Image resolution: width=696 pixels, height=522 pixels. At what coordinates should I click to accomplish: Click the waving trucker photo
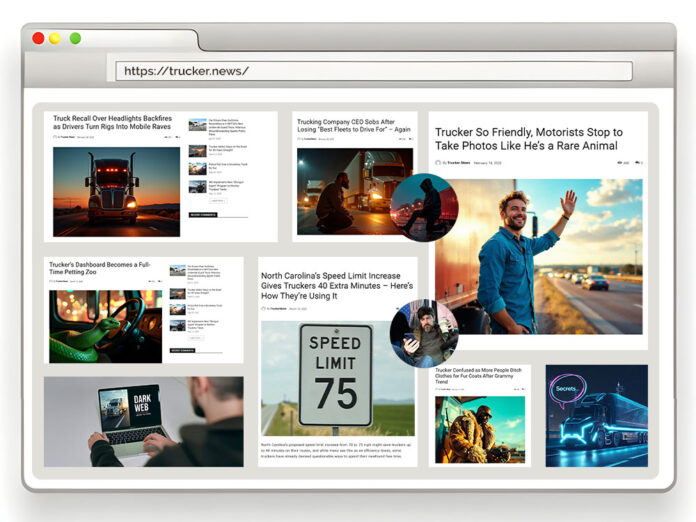539,256
